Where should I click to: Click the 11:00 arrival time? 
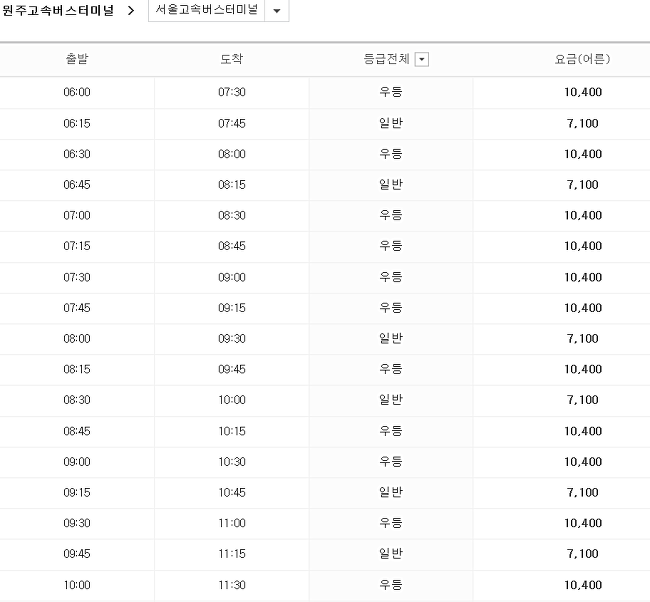pos(232,523)
